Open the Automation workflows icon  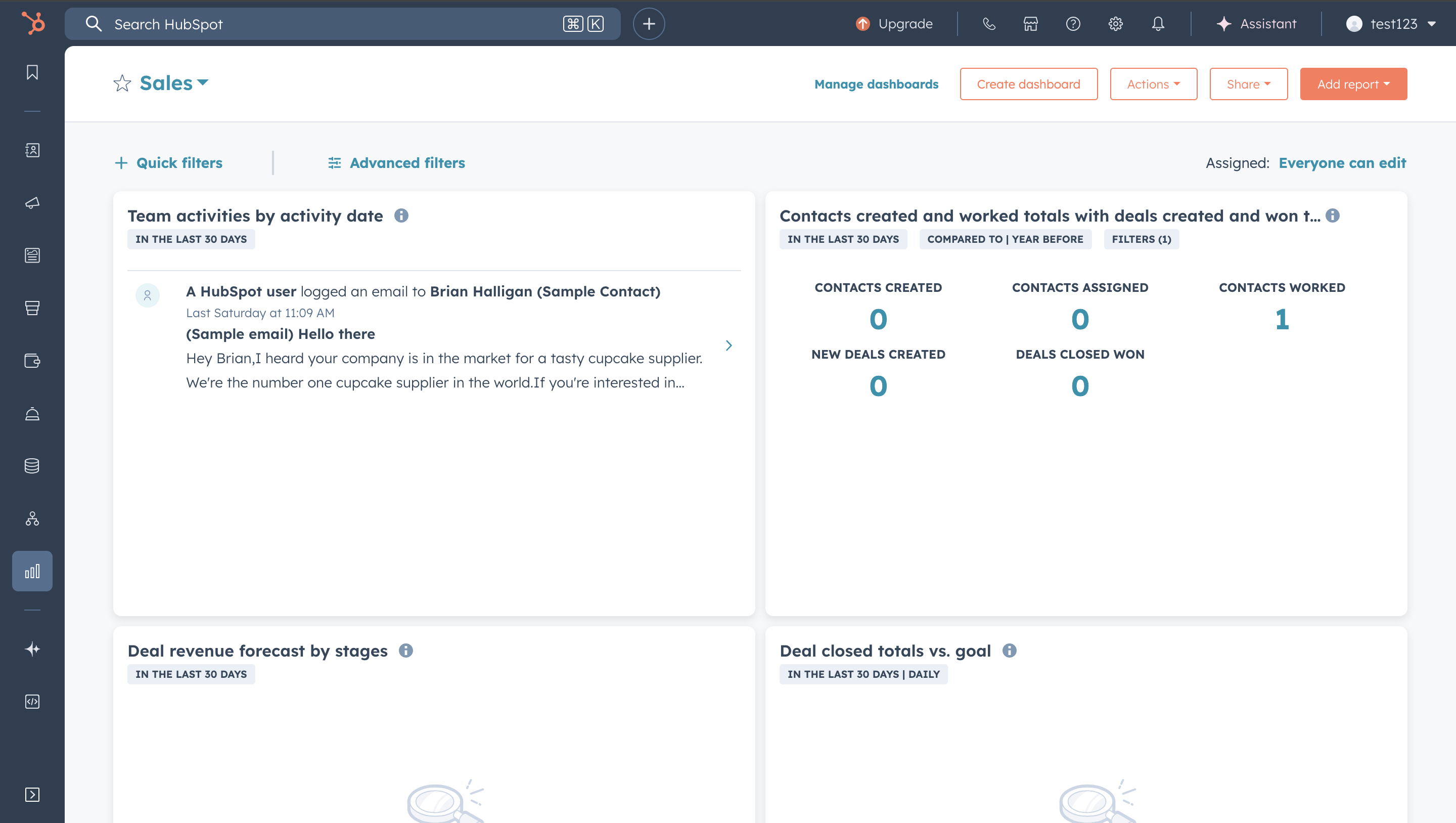click(x=32, y=518)
